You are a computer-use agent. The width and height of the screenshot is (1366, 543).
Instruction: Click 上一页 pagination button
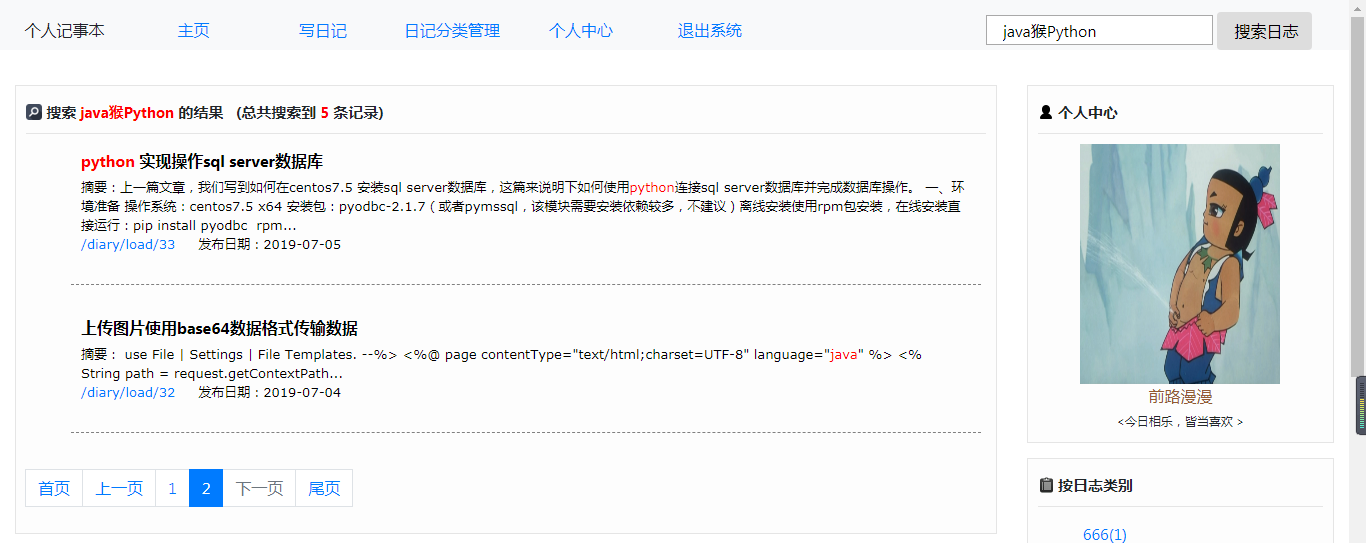coord(119,488)
